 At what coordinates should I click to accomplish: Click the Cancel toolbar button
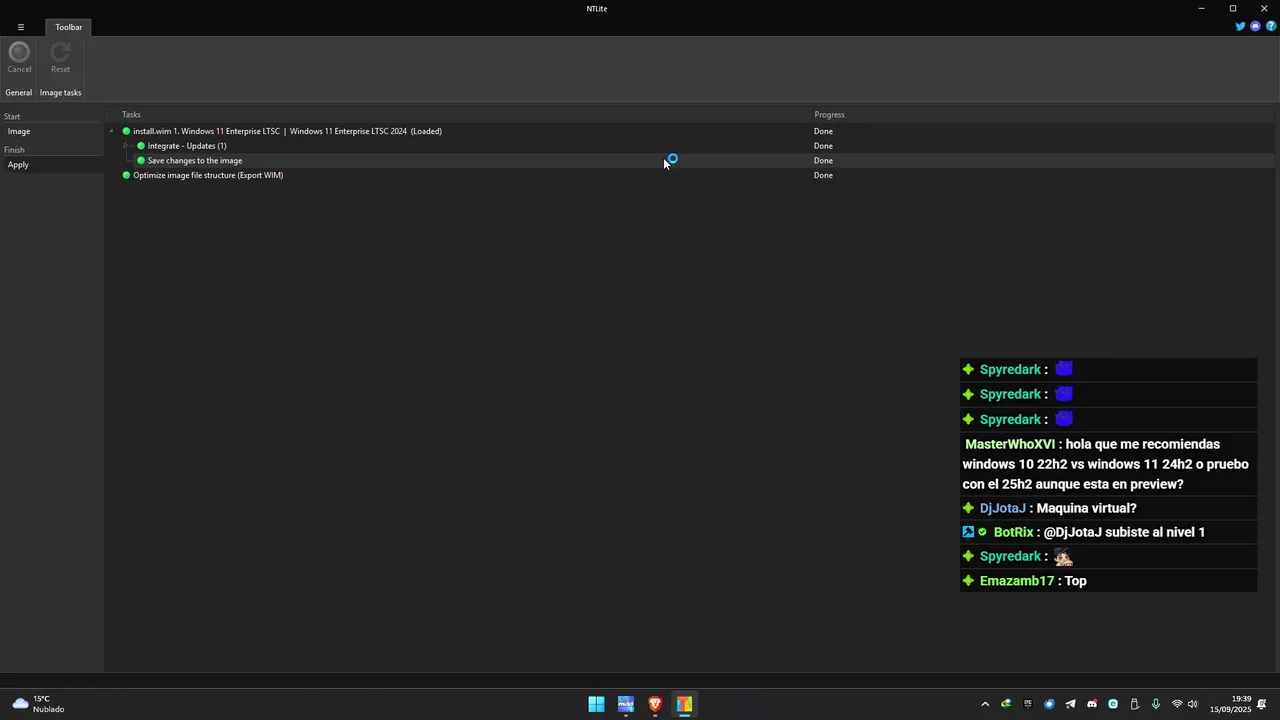coord(19,58)
